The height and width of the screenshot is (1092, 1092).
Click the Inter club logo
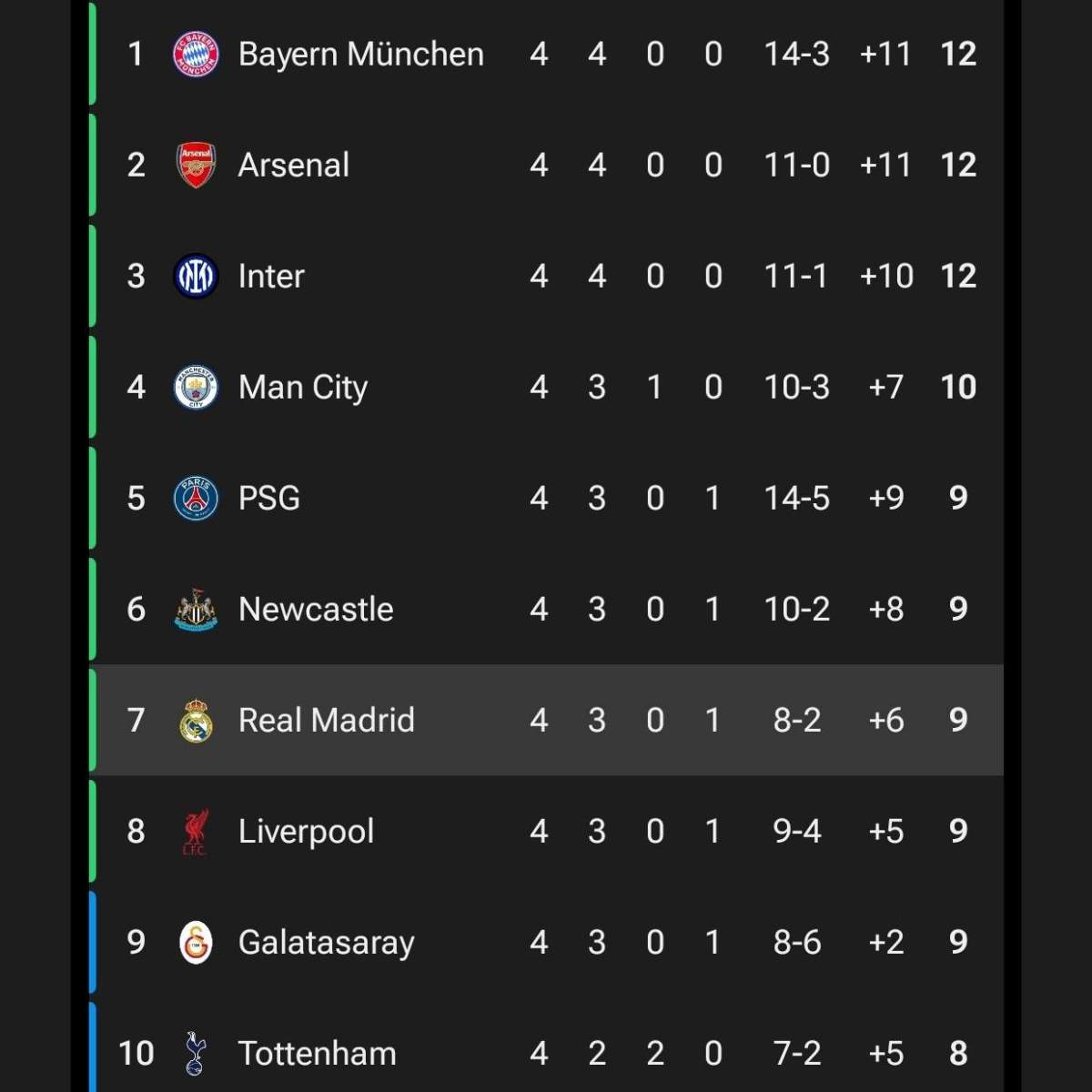pos(195,275)
